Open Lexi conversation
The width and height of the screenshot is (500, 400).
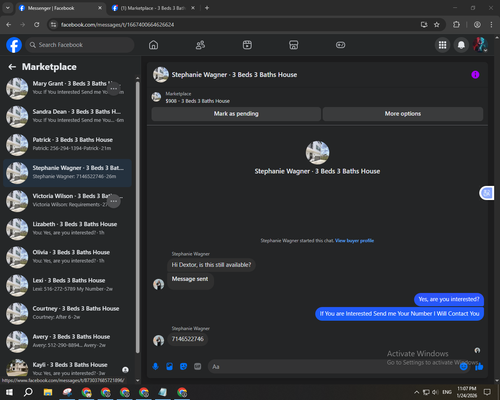(x=67, y=285)
